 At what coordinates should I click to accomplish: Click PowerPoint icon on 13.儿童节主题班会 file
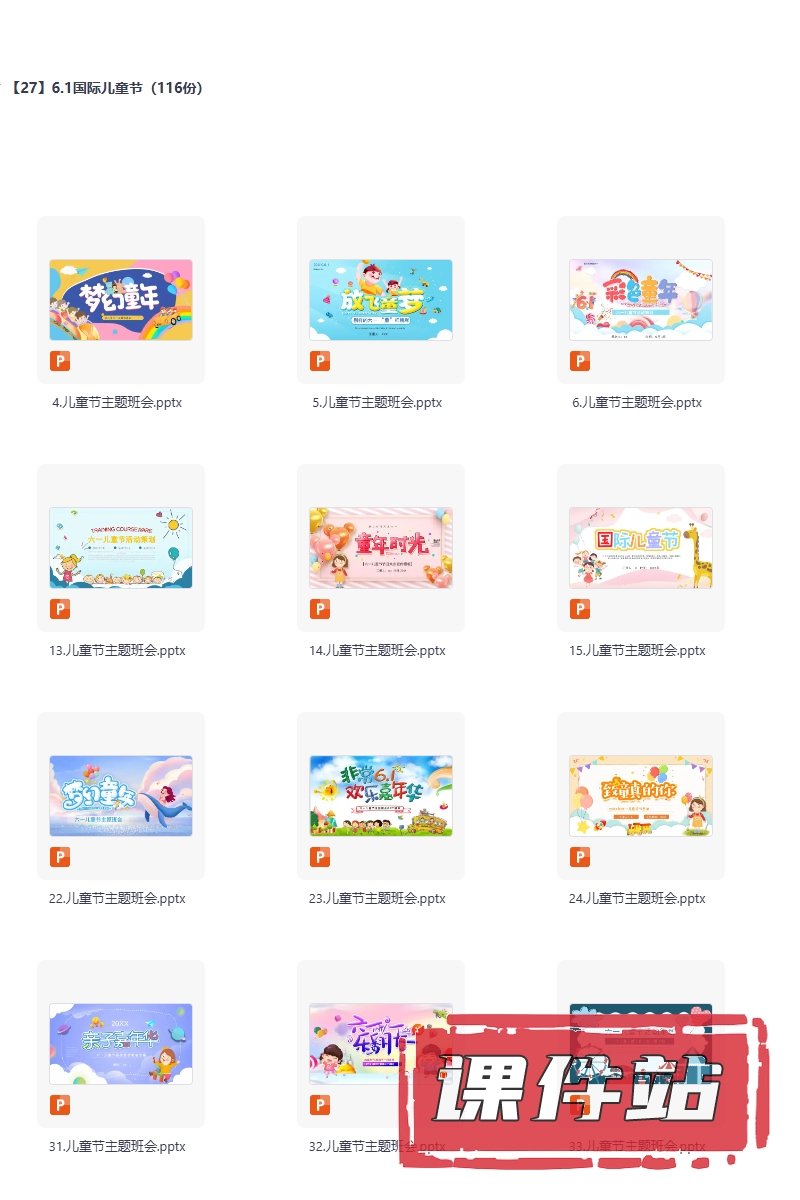(x=60, y=609)
